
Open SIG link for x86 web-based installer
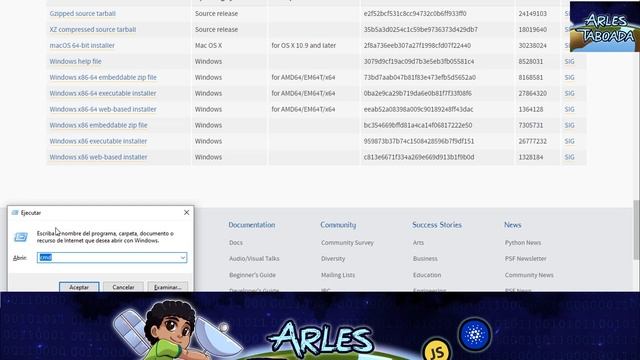[x=569, y=157]
